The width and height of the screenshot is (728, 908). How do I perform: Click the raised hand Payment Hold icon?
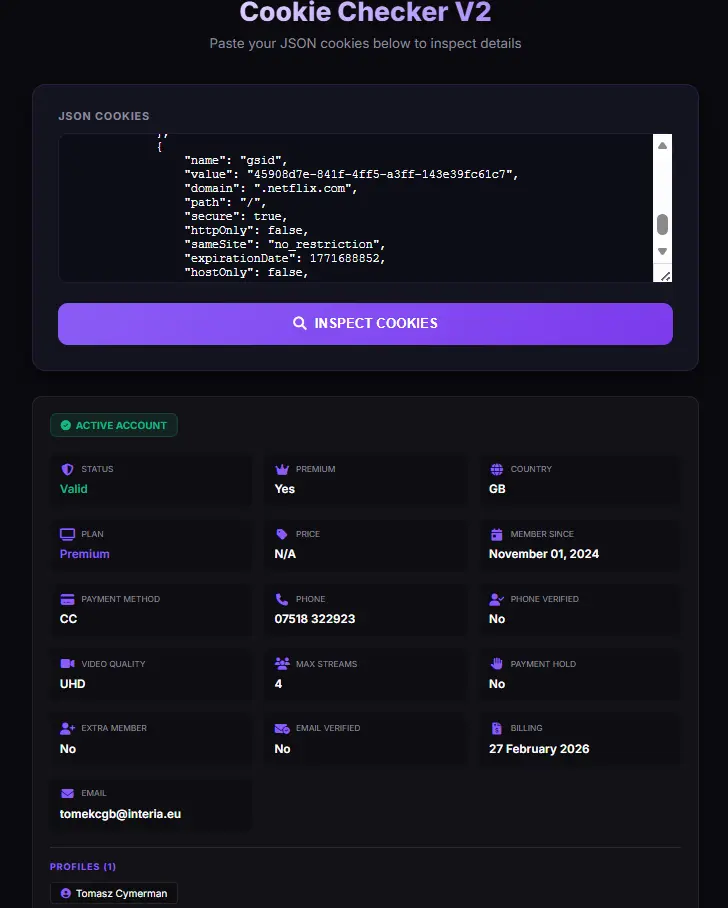[x=496, y=664]
